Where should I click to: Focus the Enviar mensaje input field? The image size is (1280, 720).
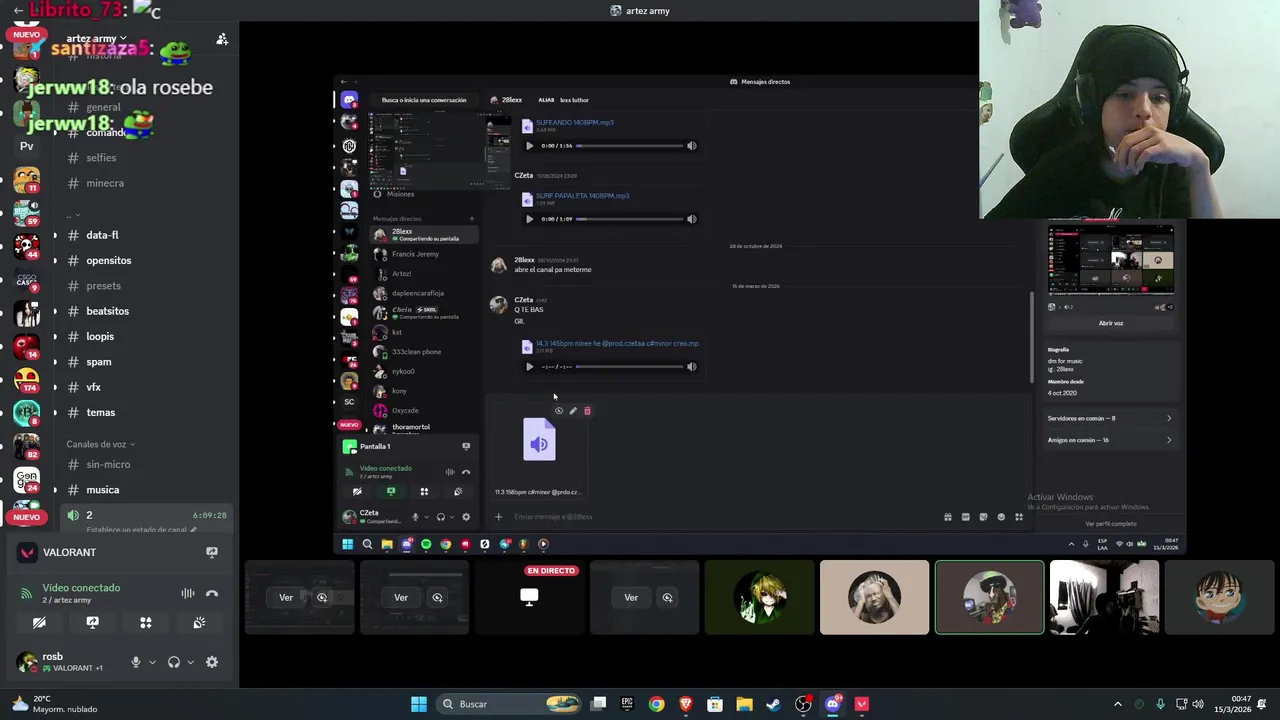720,517
